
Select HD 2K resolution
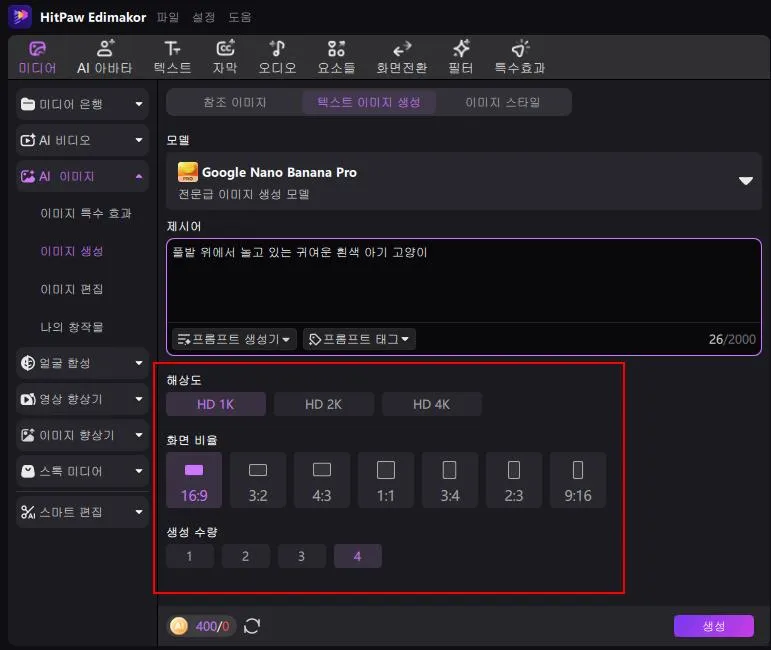(x=324, y=404)
